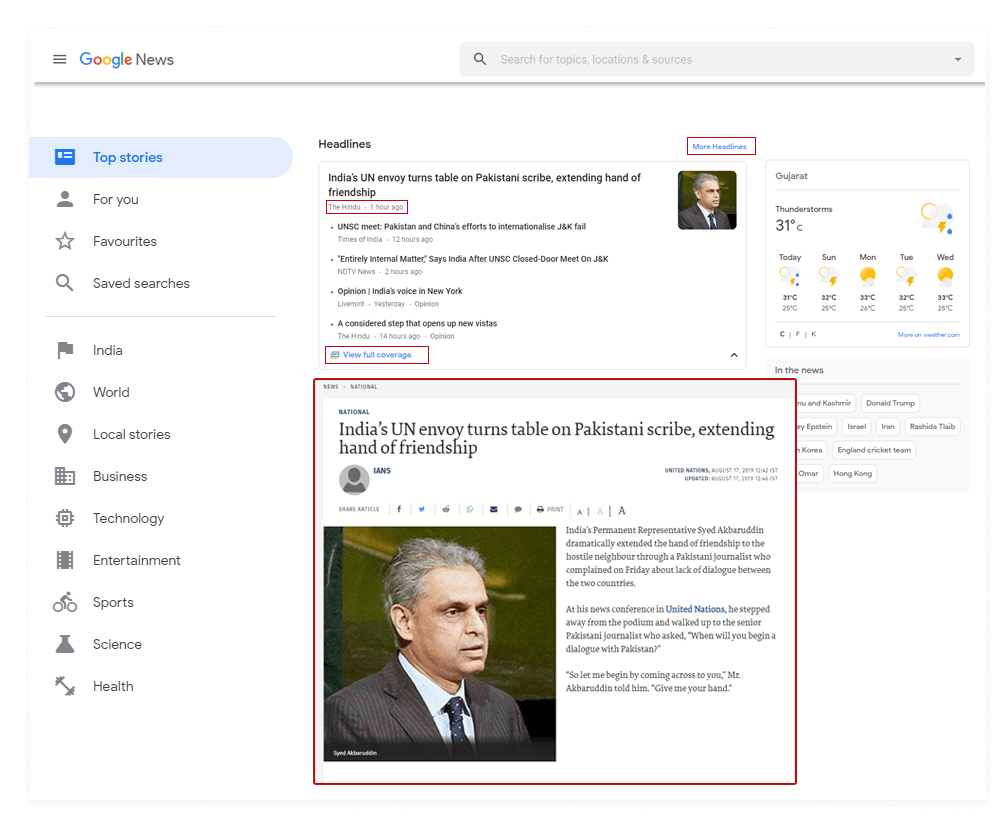Viewport: 1007px width, 831px height.
Task: Click the Rashida Tlaib topic chip
Action: pyautogui.click(x=932, y=426)
